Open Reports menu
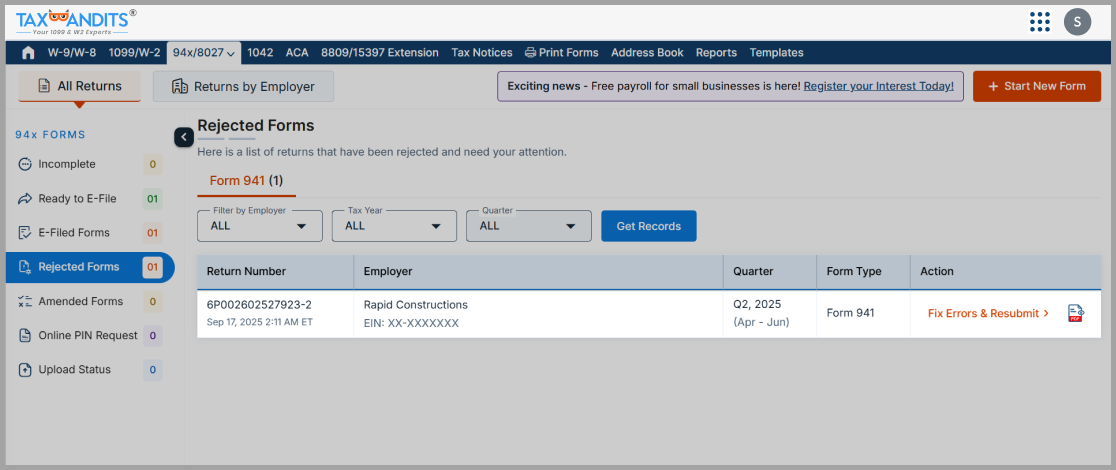 click(716, 53)
